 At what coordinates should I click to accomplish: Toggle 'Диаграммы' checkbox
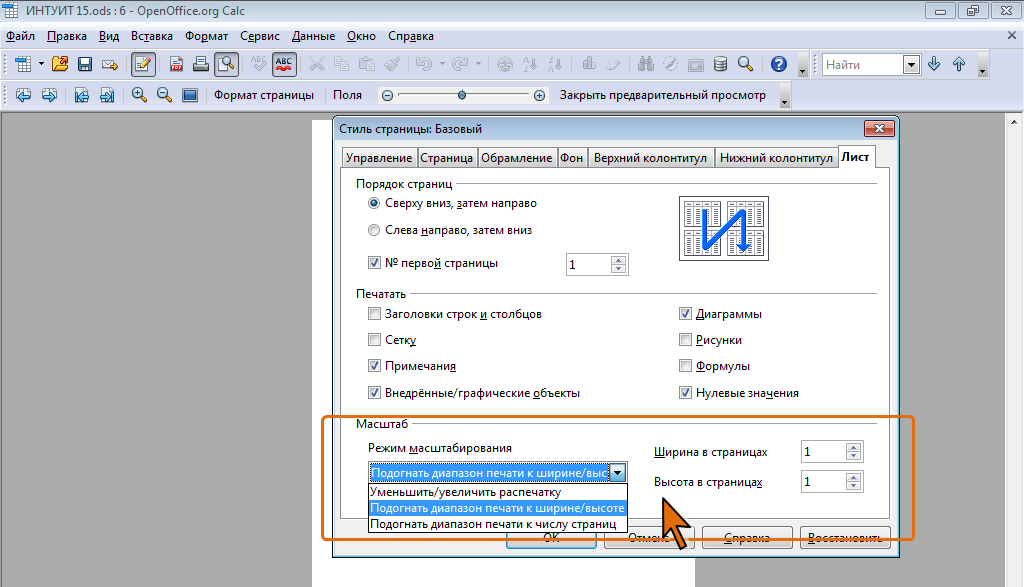pos(685,313)
